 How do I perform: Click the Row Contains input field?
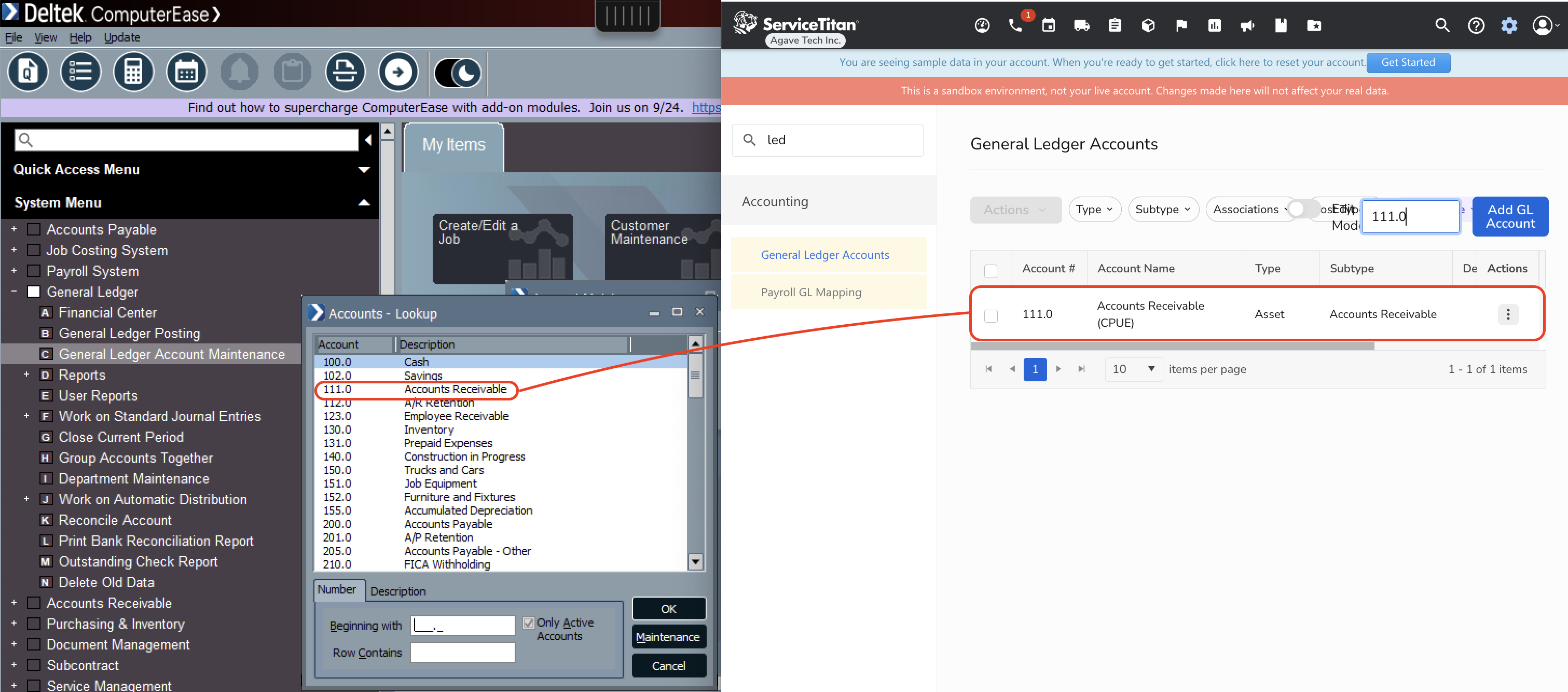463,653
